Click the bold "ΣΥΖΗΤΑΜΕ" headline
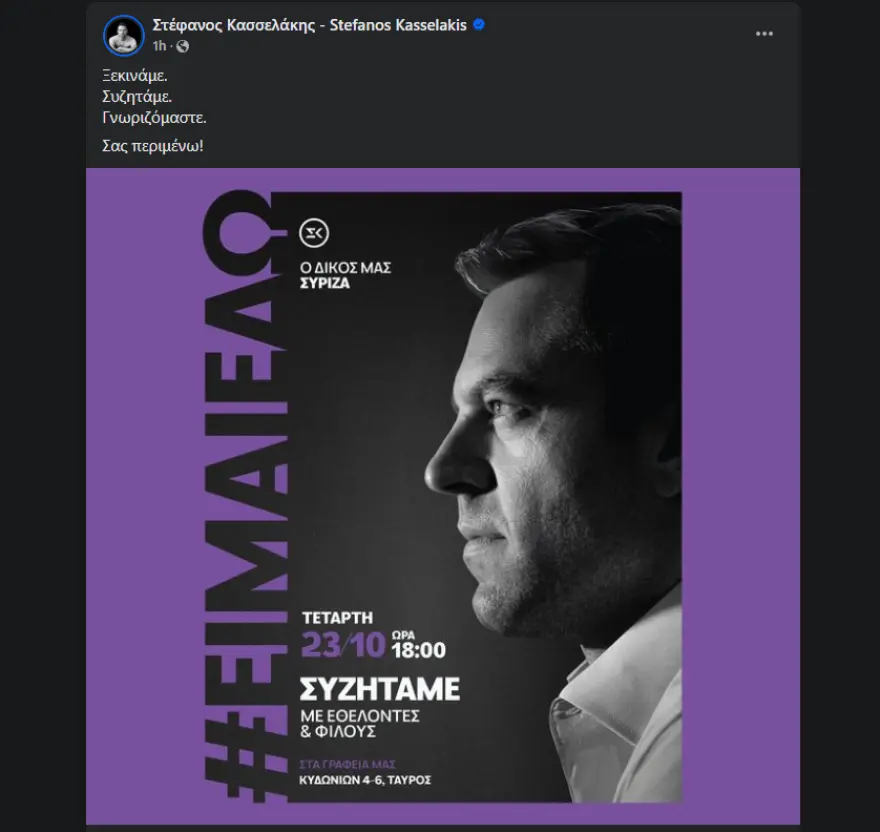880x832 pixels. point(380,689)
